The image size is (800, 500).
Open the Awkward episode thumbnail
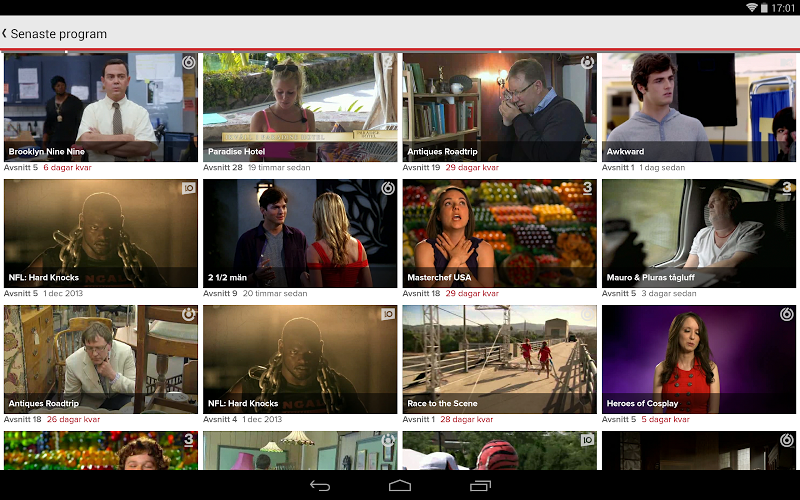(699, 107)
